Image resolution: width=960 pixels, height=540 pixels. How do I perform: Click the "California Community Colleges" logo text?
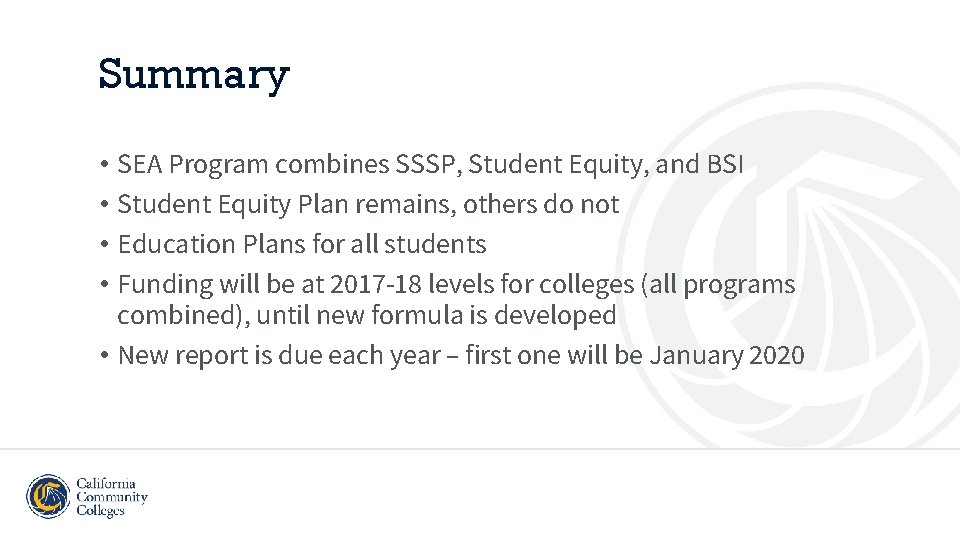(x=112, y=497)
